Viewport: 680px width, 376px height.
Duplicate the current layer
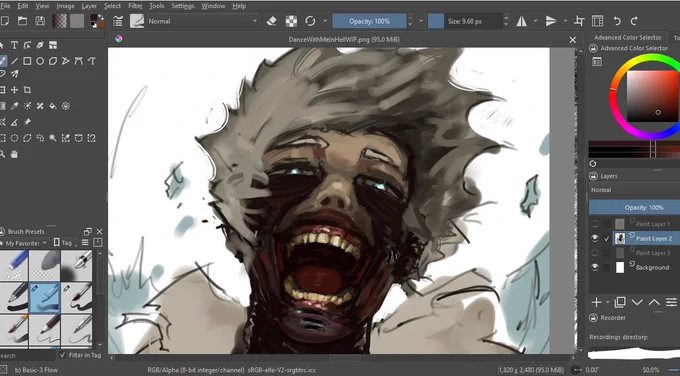620,302
